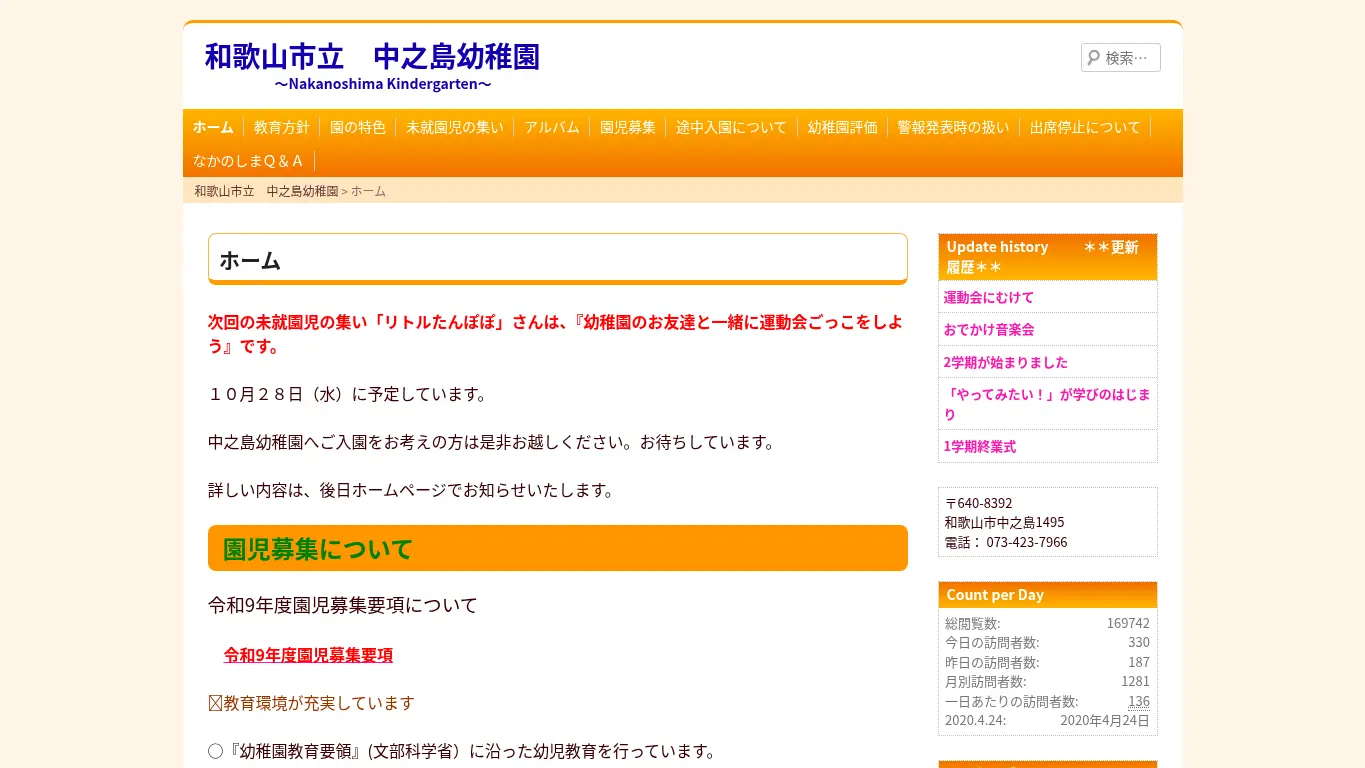Click the ～Nakanoshima Kindergarten～ subtitle
The width and height of the screenshot is (1365, 768).
point(383,84)
